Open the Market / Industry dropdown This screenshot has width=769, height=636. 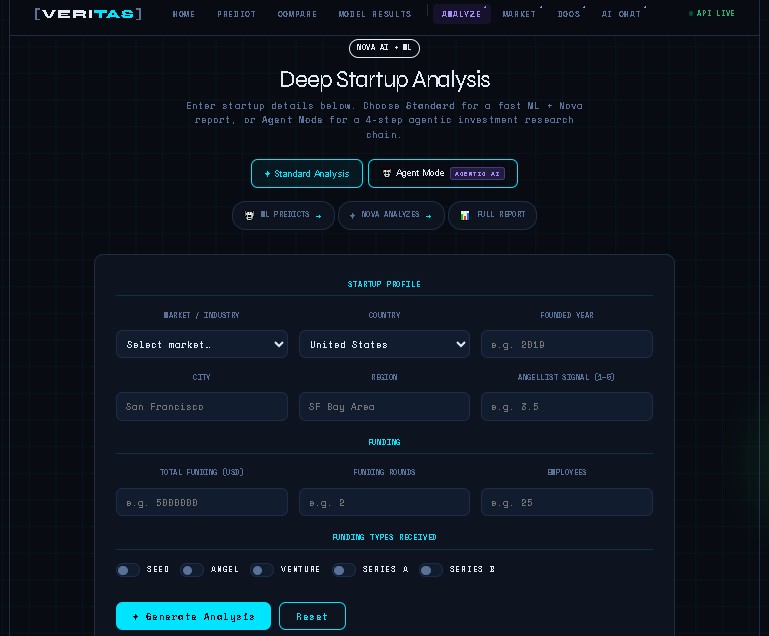pos(202,344)
